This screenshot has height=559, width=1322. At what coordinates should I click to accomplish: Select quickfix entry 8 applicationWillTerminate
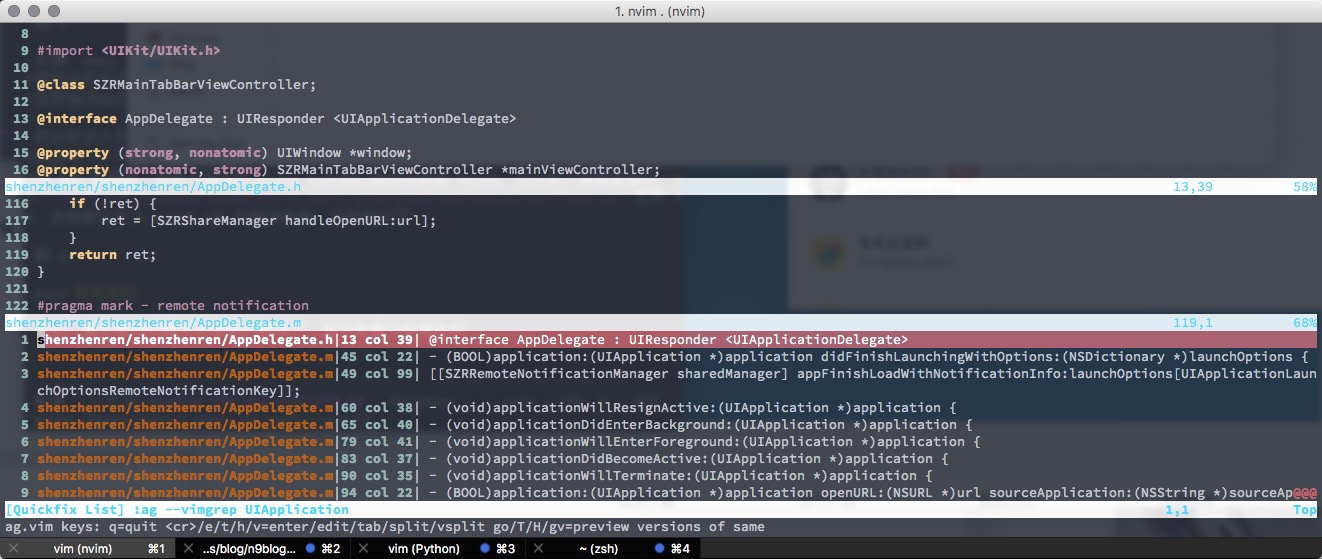coord(661,476)
